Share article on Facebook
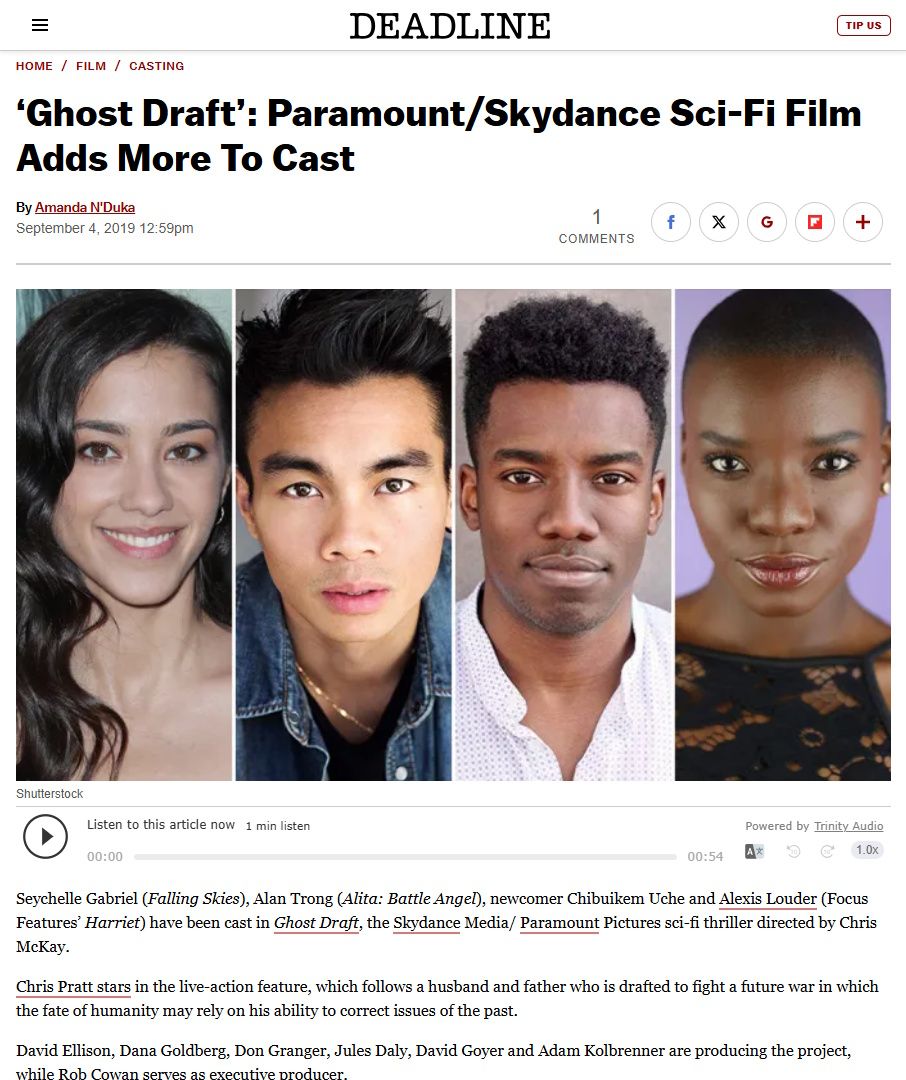The image size is (906, 1080). point(670,222)
